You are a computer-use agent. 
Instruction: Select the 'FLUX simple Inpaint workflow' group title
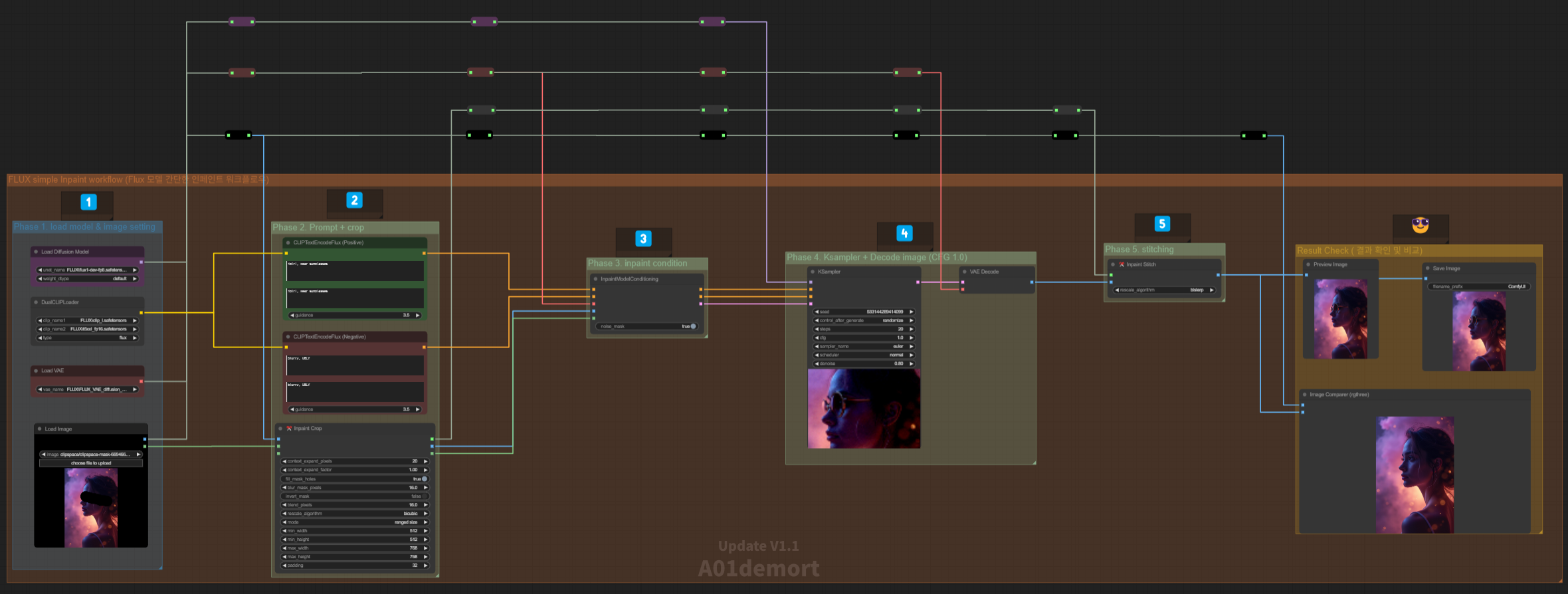pyautogui.click(x=139, y=179)
